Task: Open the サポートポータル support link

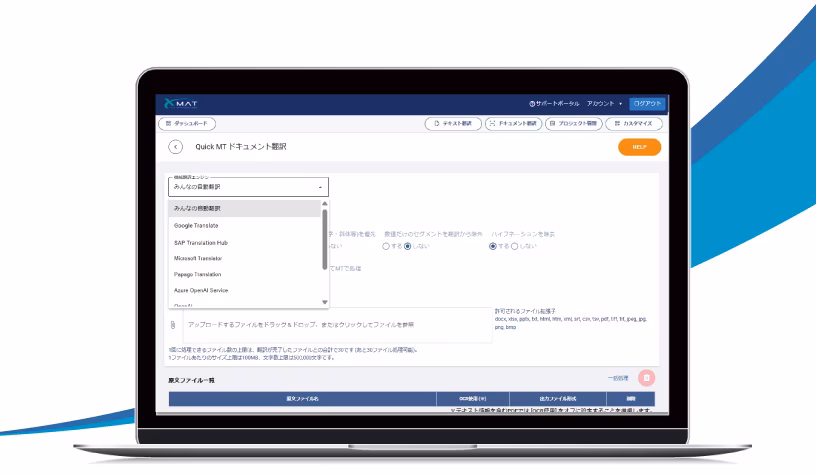Action: 555,104
